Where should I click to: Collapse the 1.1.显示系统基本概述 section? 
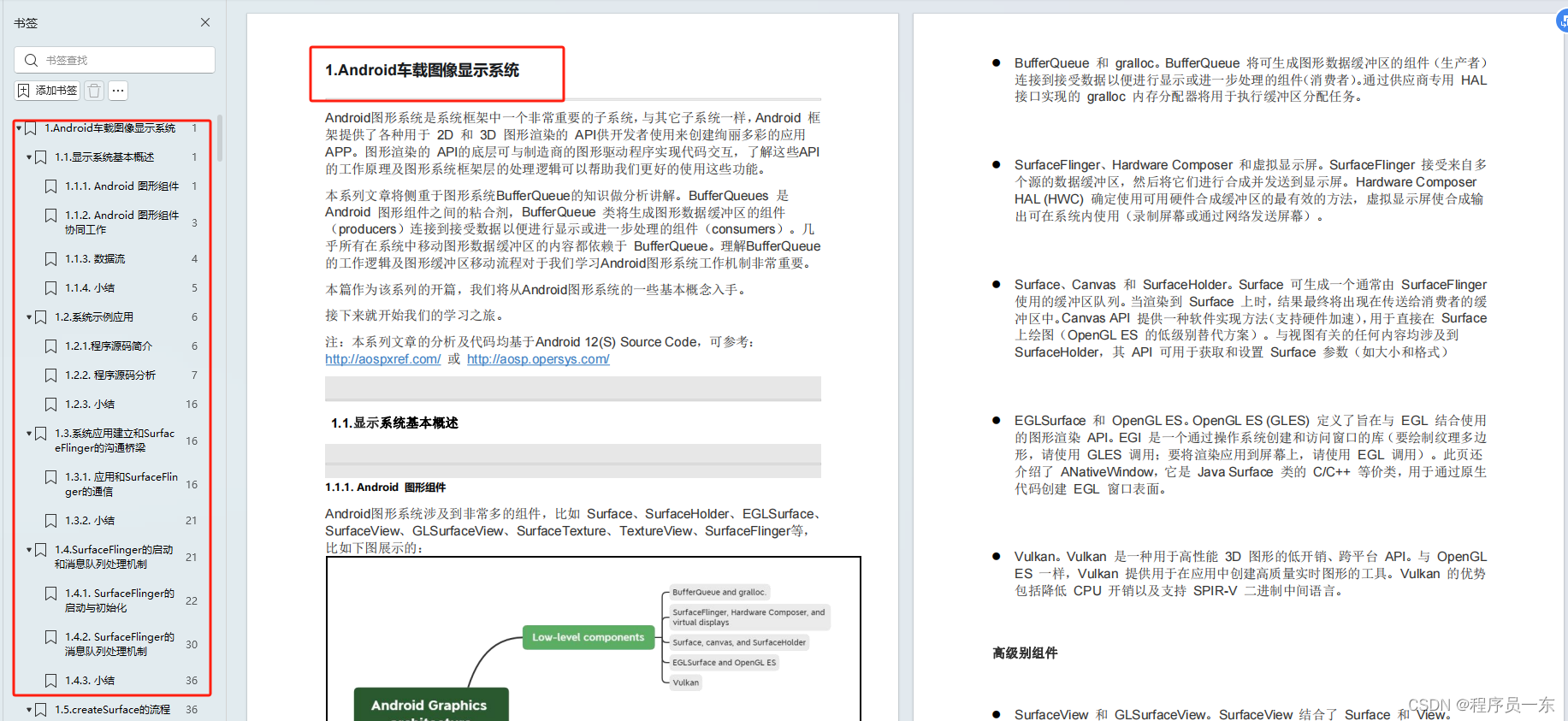point(29,157)
